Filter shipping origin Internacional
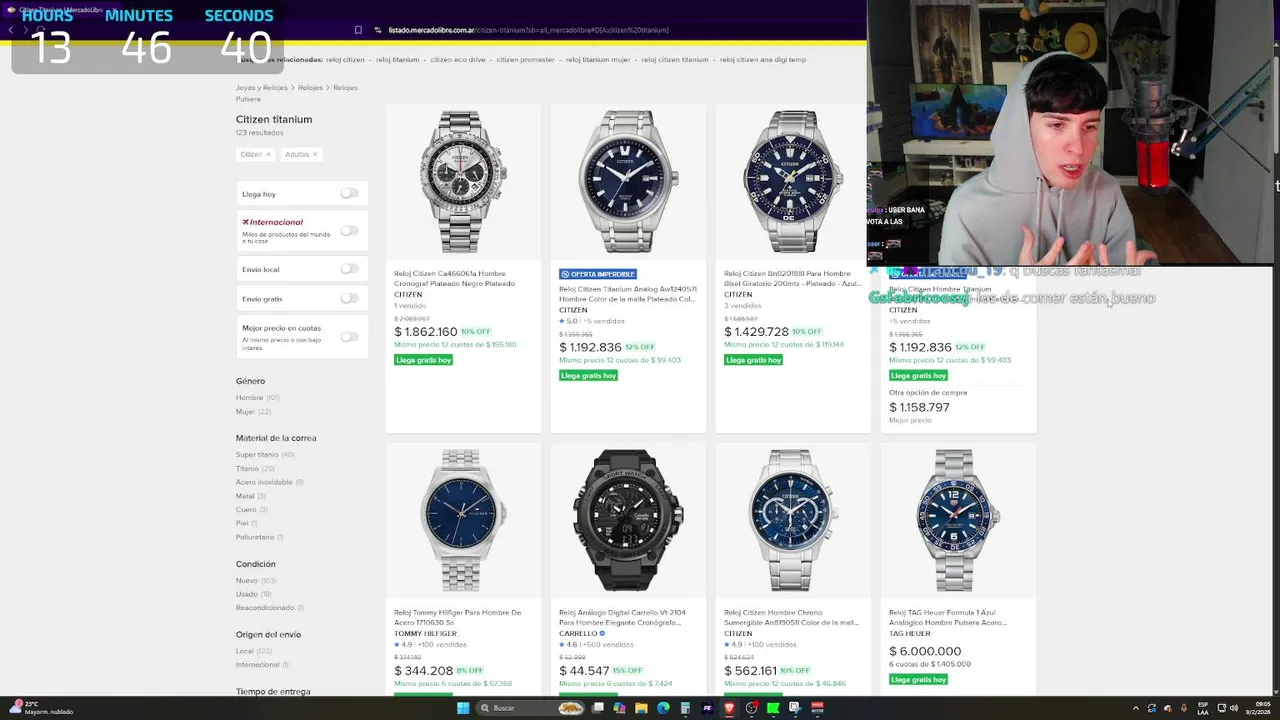The width and height of the screenshot is (1280, 720). pyautogui.click(x=262, y=664)
